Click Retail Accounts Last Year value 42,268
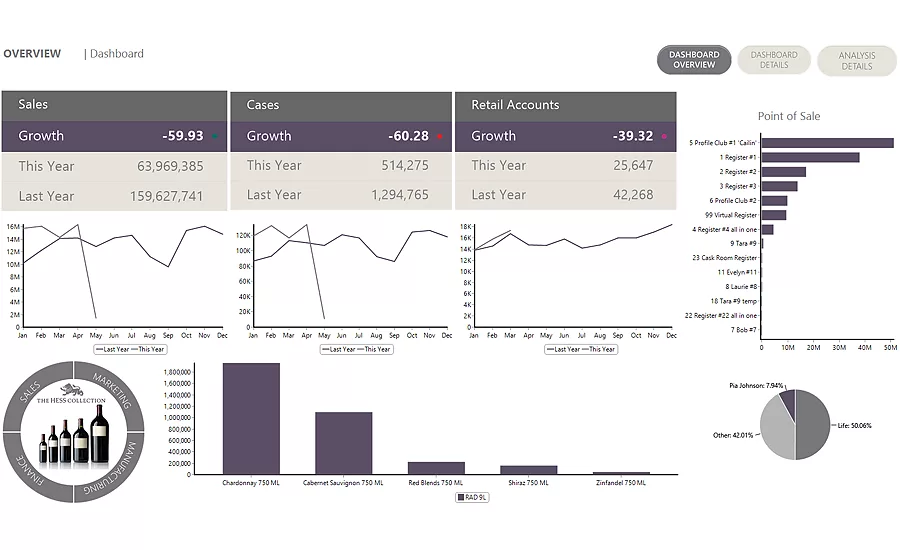900x550 pixels. point(633,195)
